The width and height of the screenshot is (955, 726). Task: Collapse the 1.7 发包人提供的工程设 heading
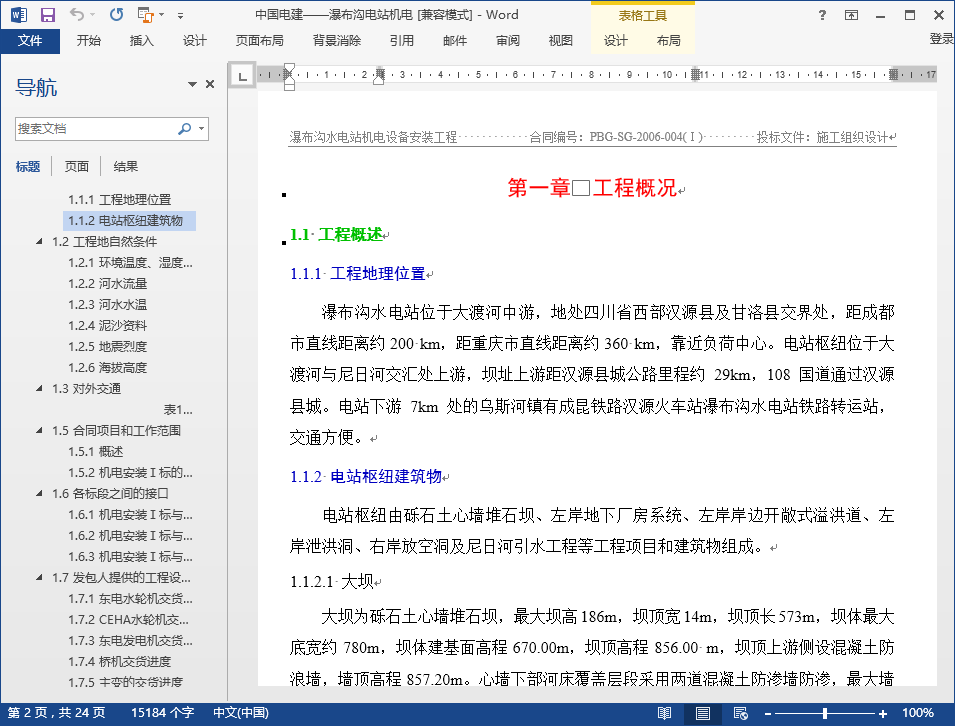[40, 578]
